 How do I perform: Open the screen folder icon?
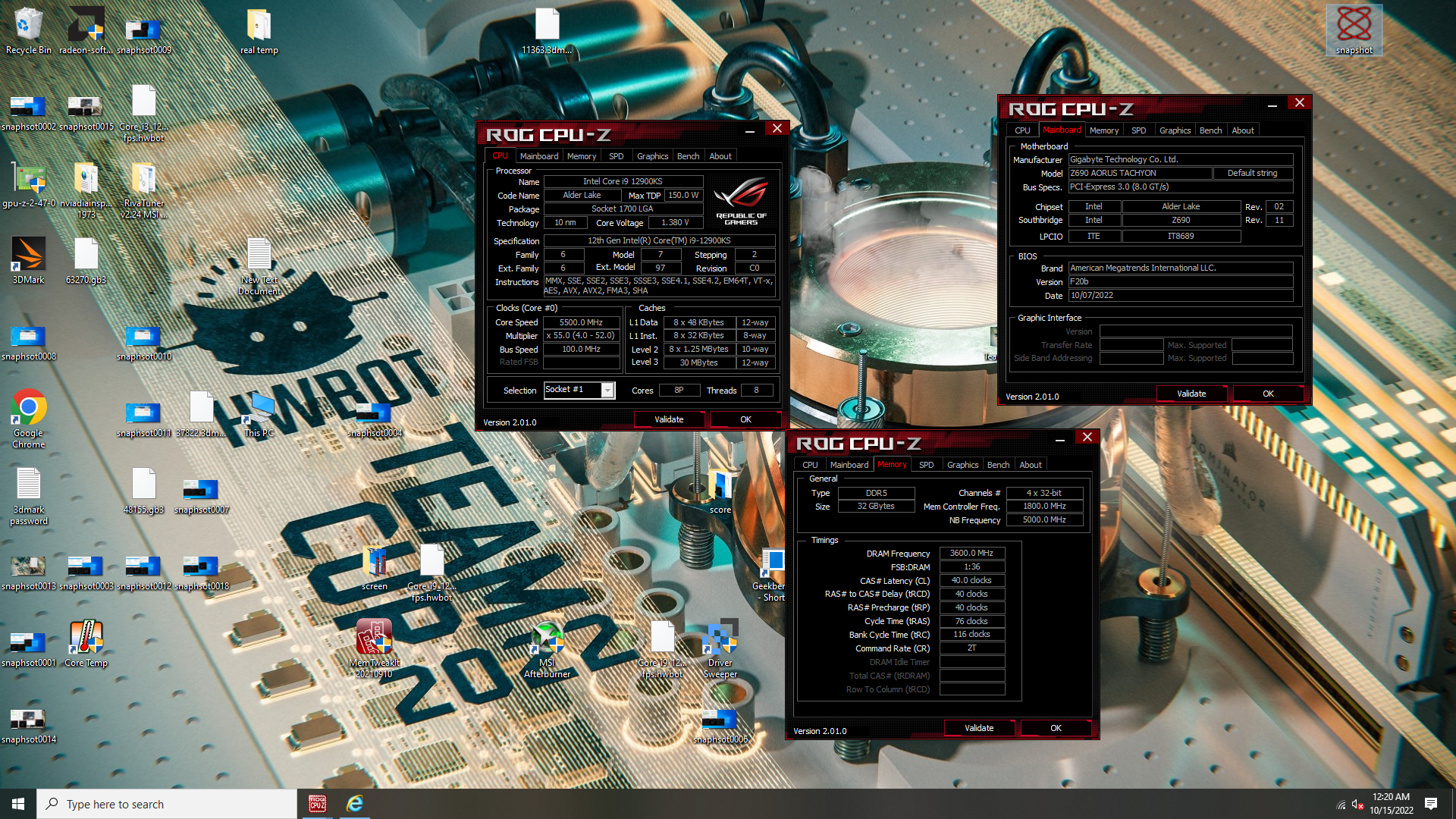tap(374, 567)
